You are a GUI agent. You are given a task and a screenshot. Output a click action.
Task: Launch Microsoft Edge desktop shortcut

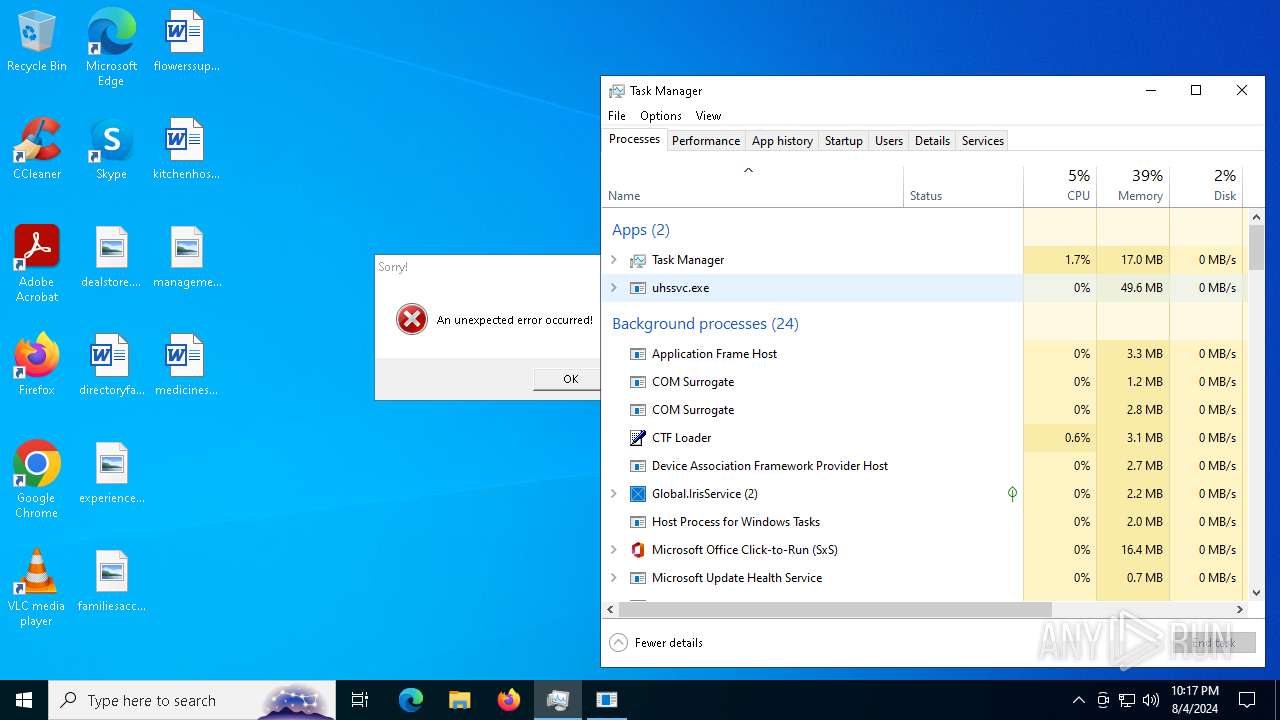pyautogui.click(x=111, y=48)
